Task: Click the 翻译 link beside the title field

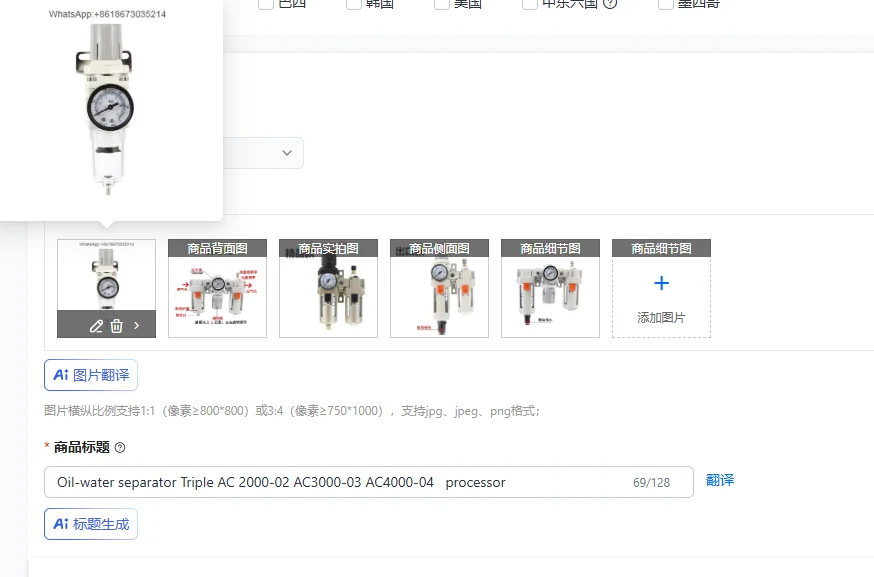Action: pos(720,480)
